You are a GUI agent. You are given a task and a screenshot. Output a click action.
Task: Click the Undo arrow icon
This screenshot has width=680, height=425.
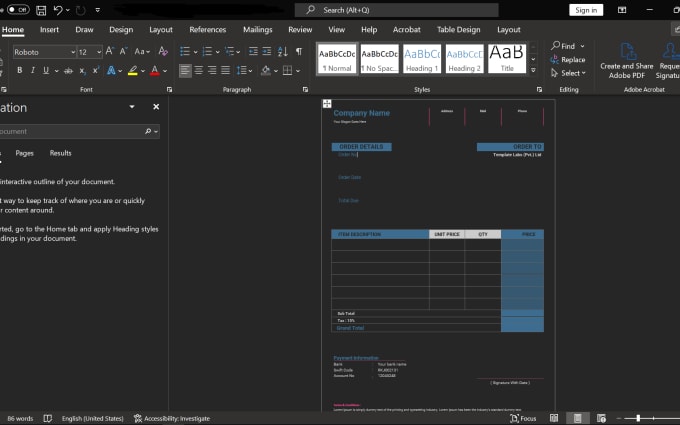(x=58, y=10)
